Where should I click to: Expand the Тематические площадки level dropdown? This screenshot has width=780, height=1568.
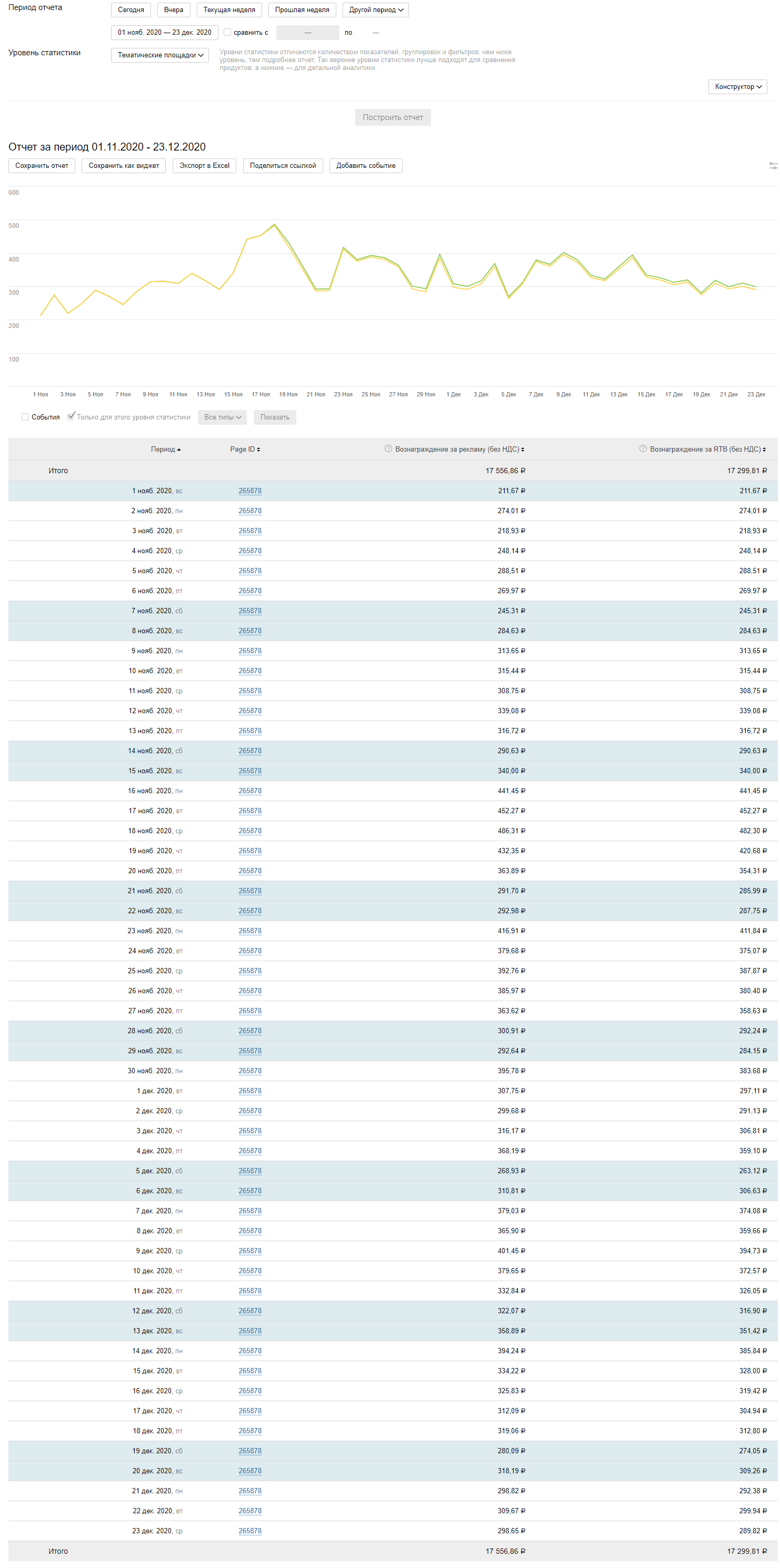tap(160, 55)
